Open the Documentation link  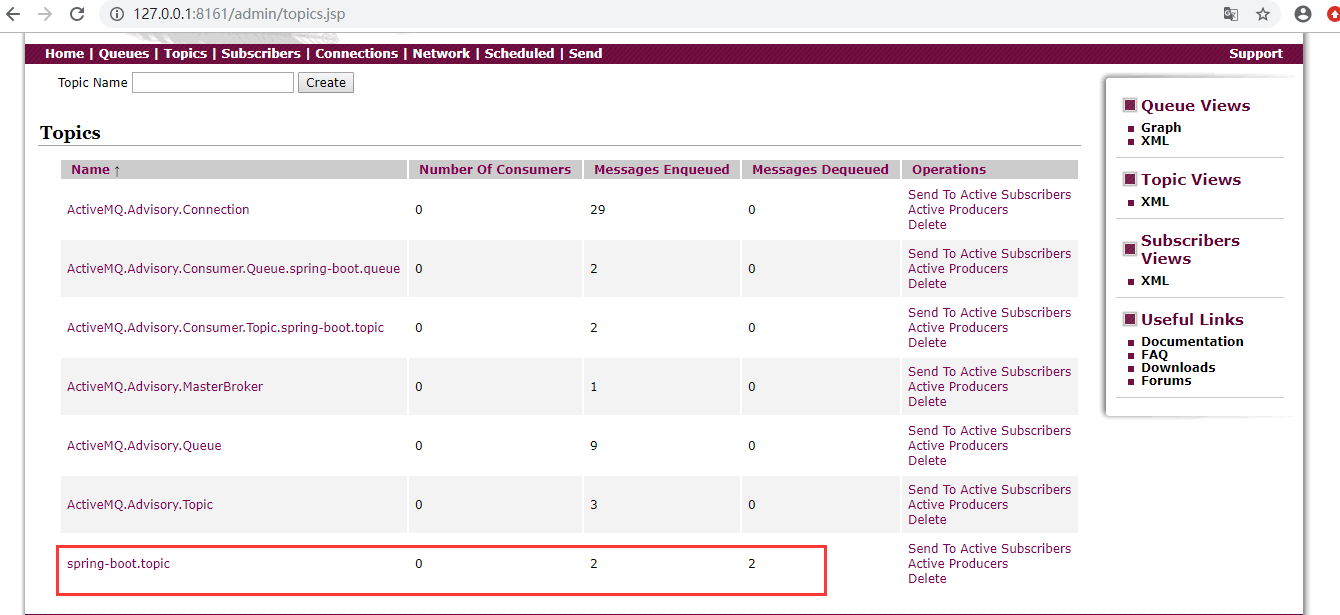click(x=1192, y=342)
